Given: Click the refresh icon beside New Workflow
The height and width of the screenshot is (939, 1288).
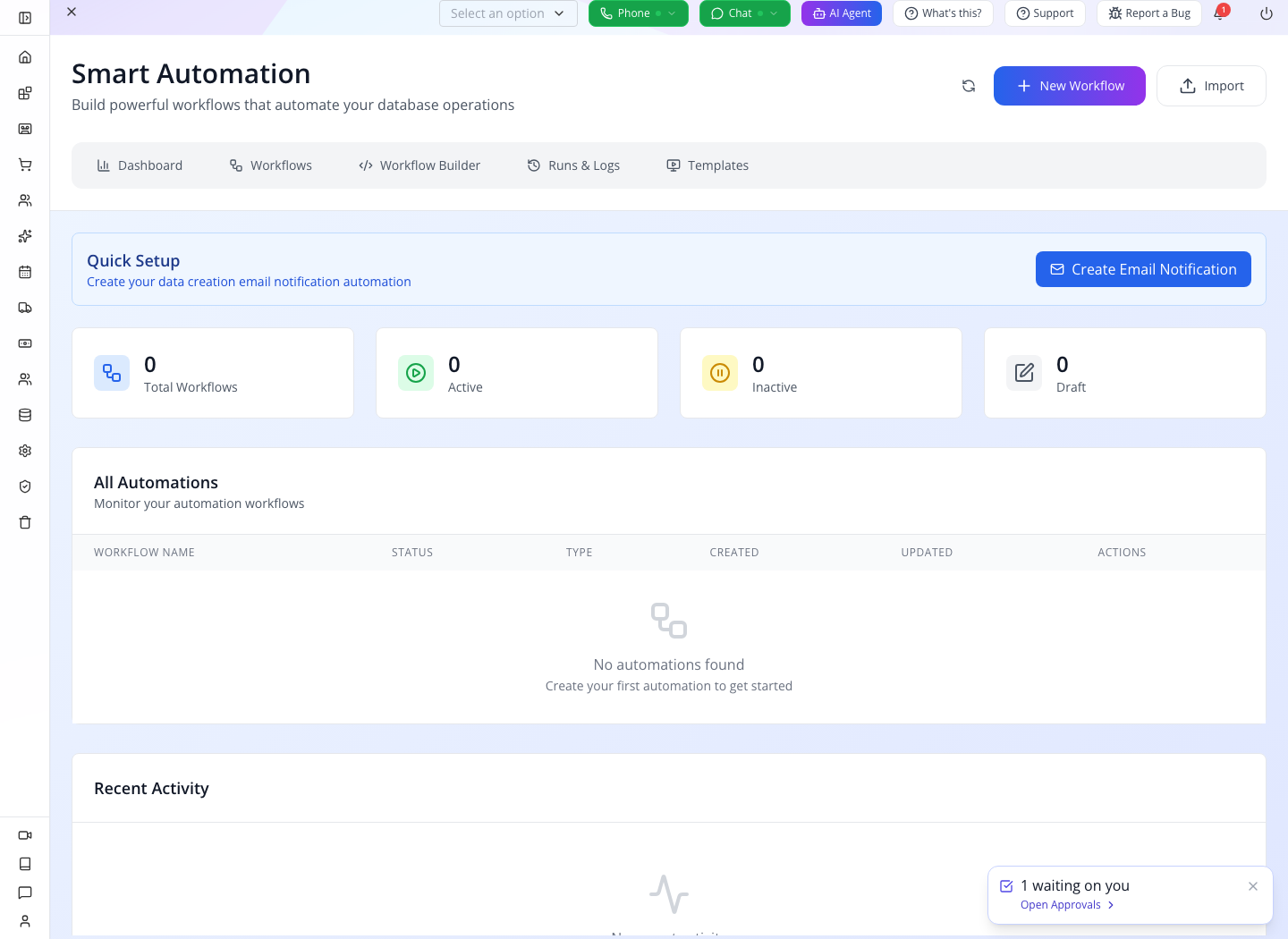Looking at the screenshot, I should pyautogui.click(x=969, y=86).
